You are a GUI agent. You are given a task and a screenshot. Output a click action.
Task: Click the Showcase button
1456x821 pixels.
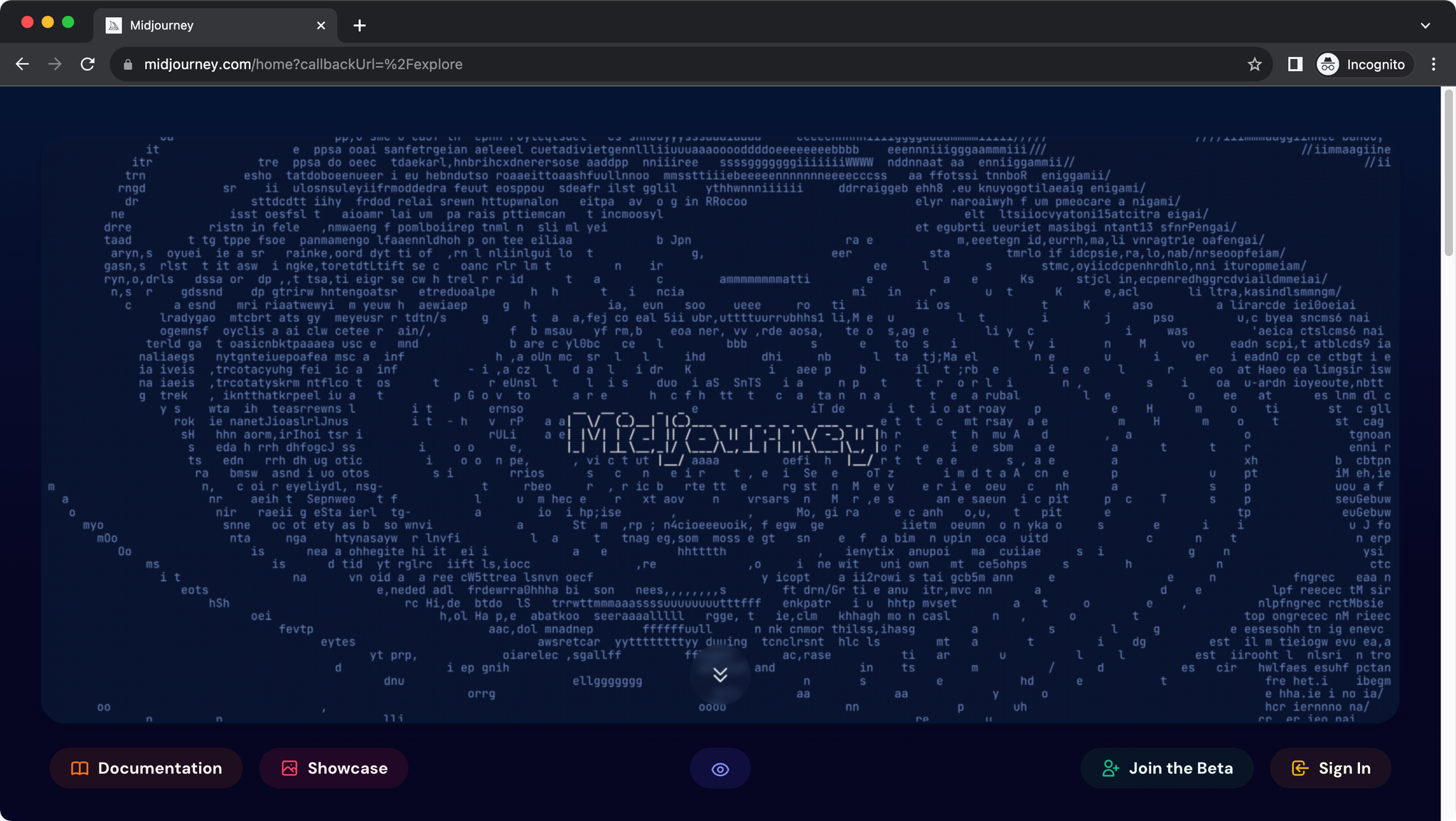[x=333, y=768]
